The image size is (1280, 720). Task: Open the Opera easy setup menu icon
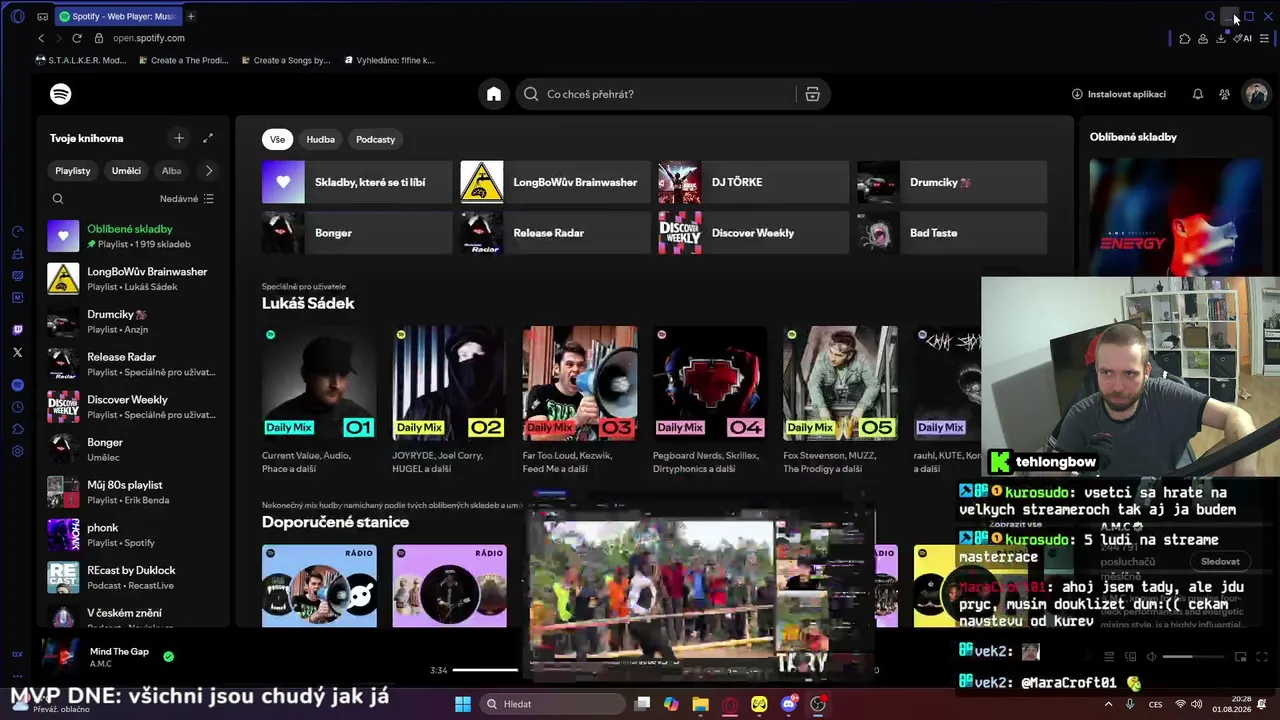(x=1264, y=38)
